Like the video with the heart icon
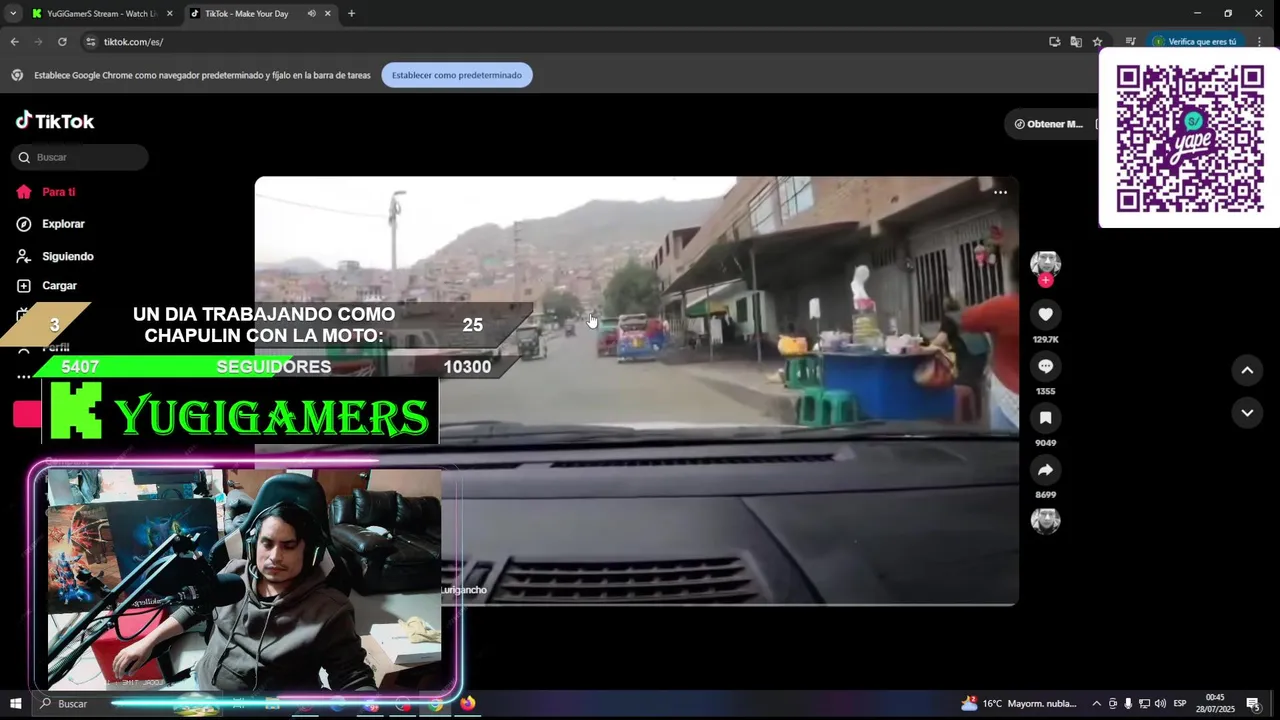The image size is (1280, 720). 1045,314
